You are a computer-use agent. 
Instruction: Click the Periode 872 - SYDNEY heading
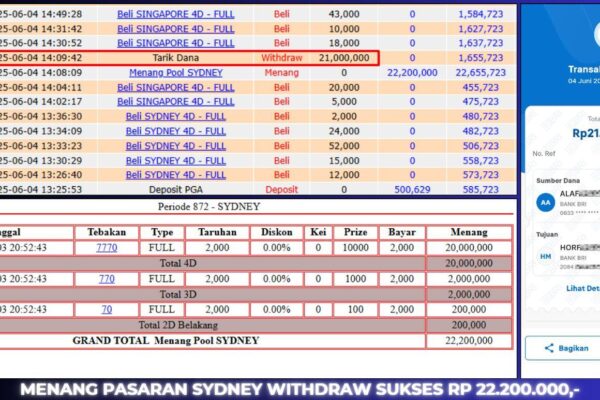(209, 207)
